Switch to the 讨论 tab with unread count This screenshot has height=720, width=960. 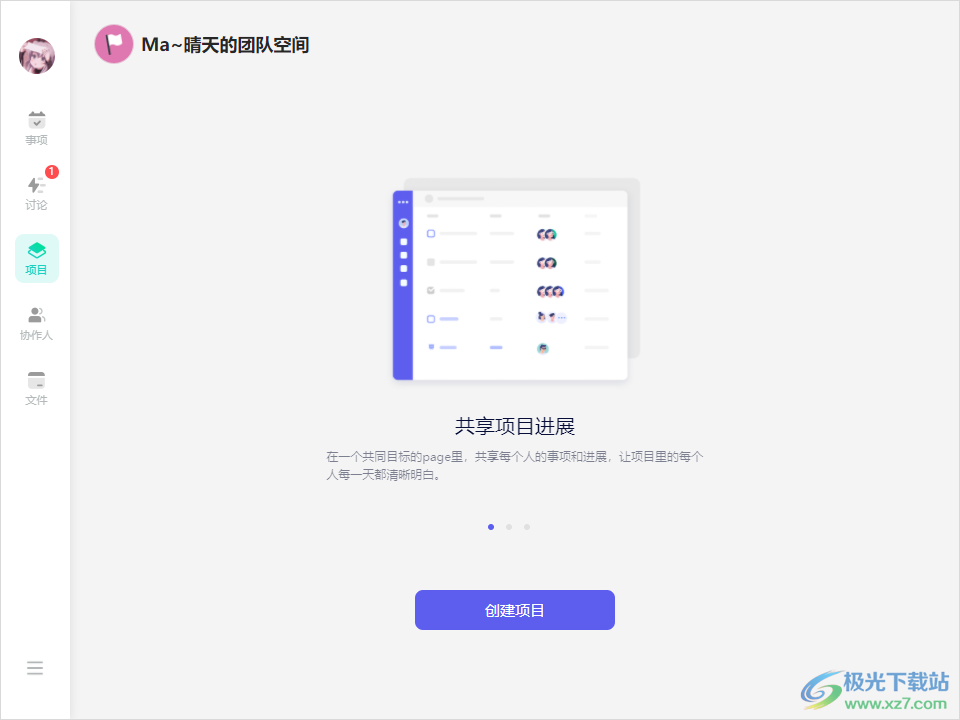36,192
